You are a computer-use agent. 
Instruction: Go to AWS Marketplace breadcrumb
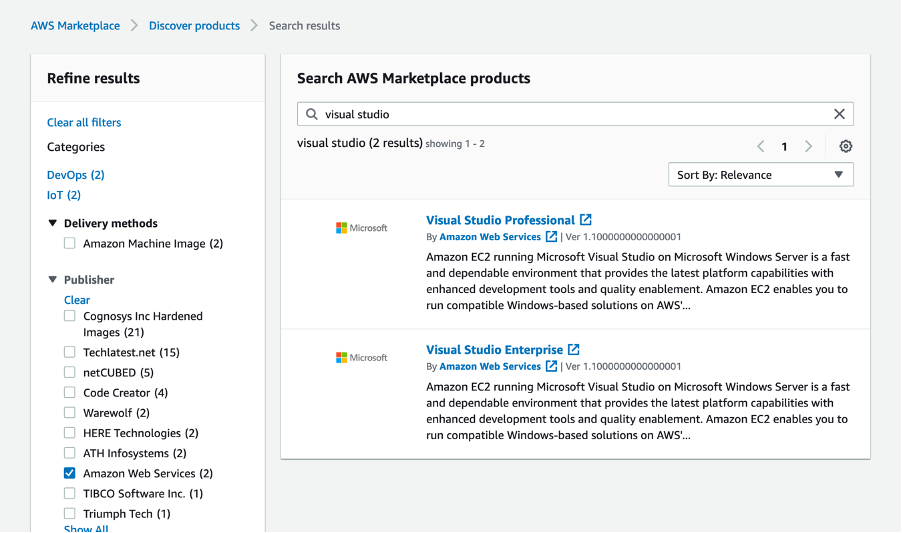pos(75,26)
